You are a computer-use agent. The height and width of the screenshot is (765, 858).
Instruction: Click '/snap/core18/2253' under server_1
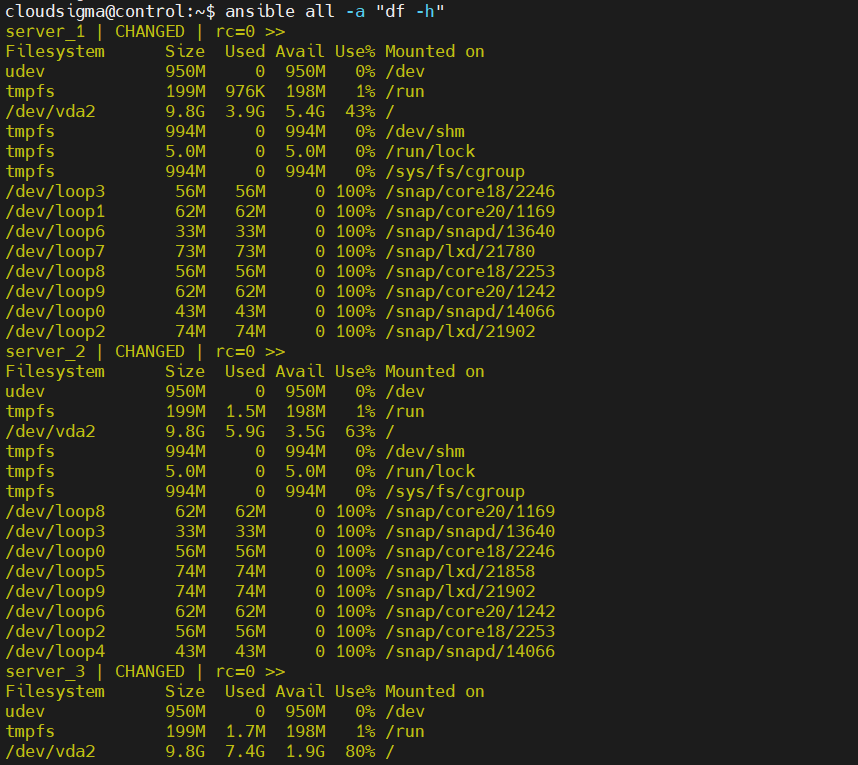click(x=470, y=271)
